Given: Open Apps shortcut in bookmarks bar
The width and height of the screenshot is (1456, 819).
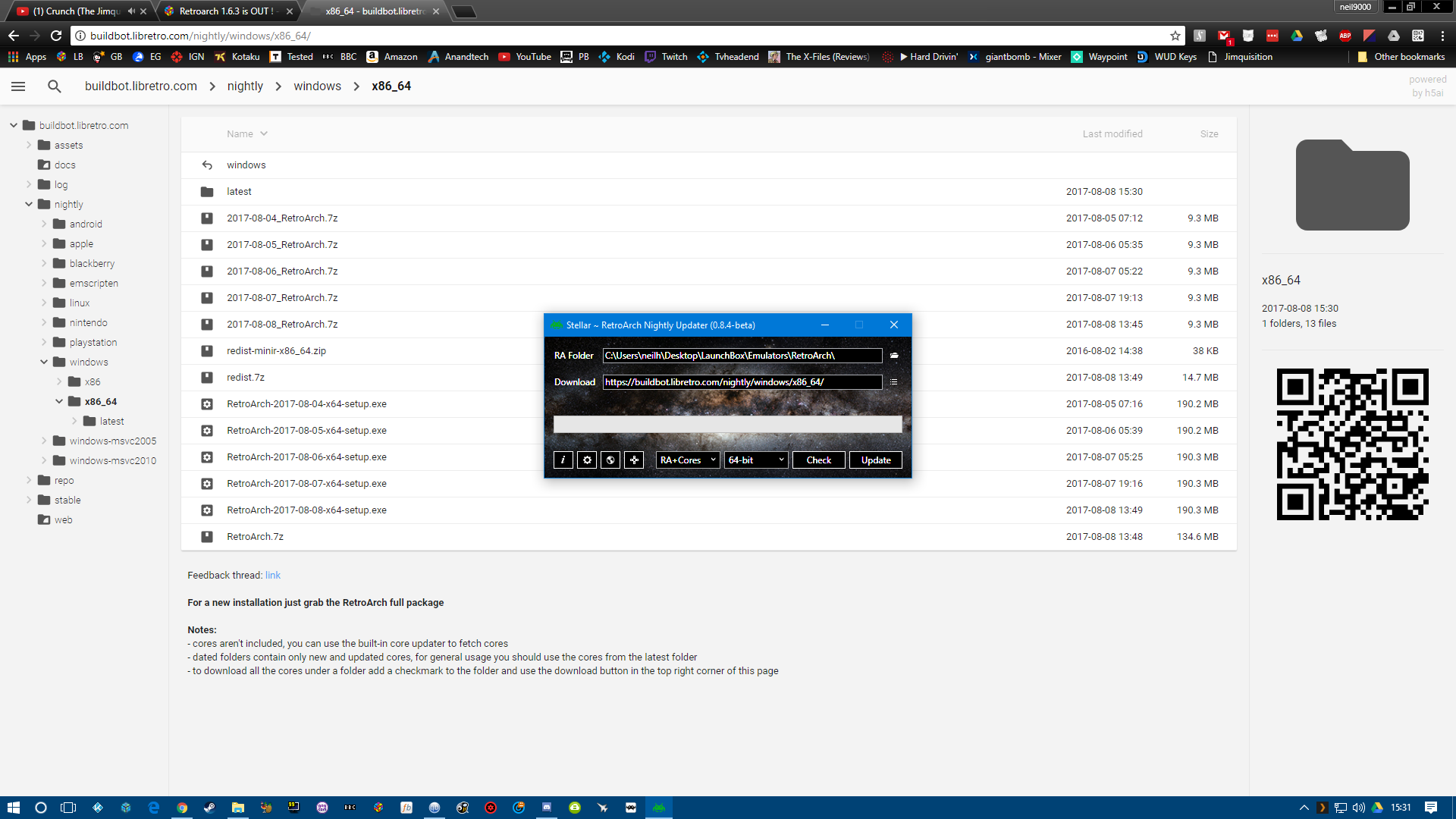Looking at the screenshot, I should [27, 57].
